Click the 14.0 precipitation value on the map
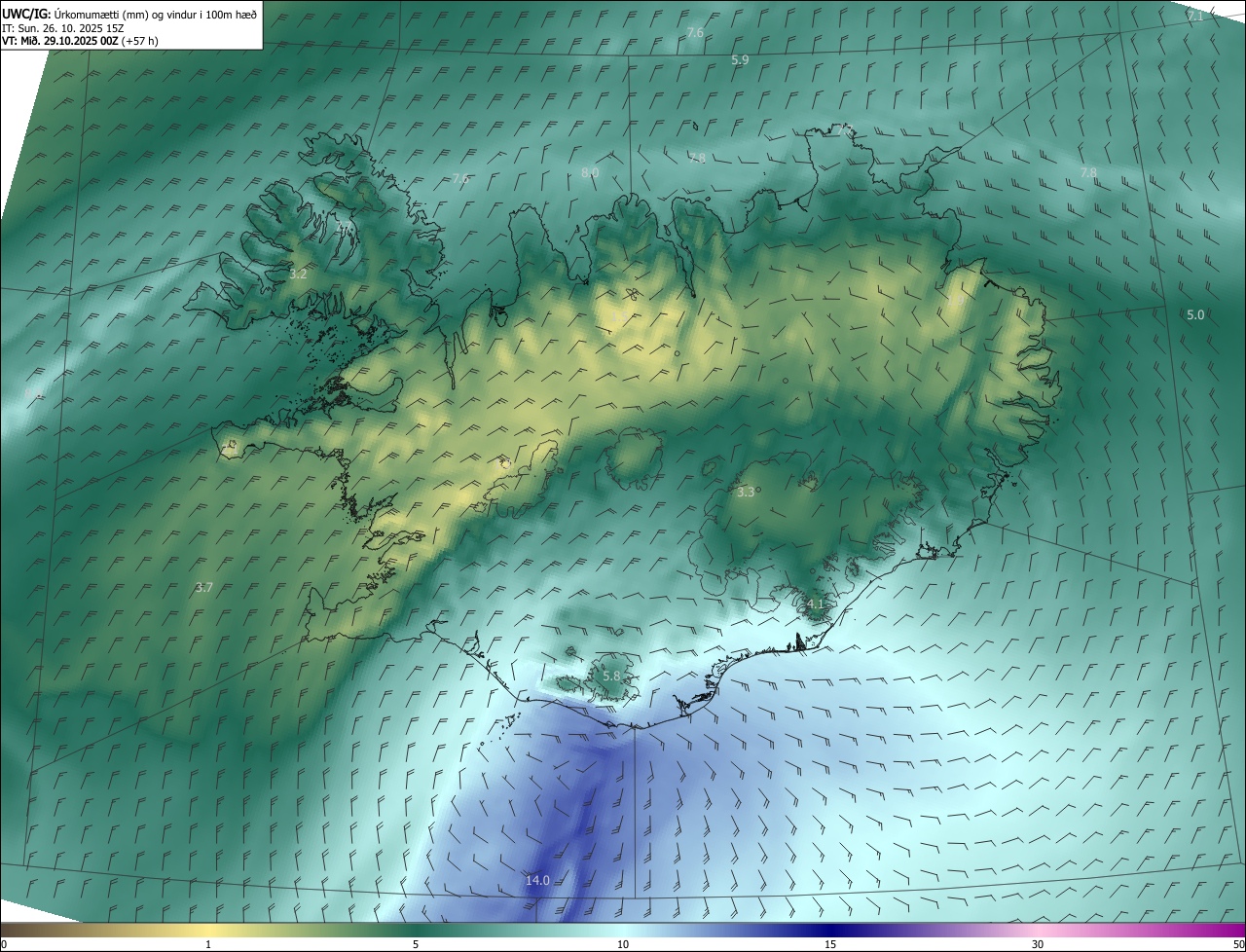 click(537, 881)
